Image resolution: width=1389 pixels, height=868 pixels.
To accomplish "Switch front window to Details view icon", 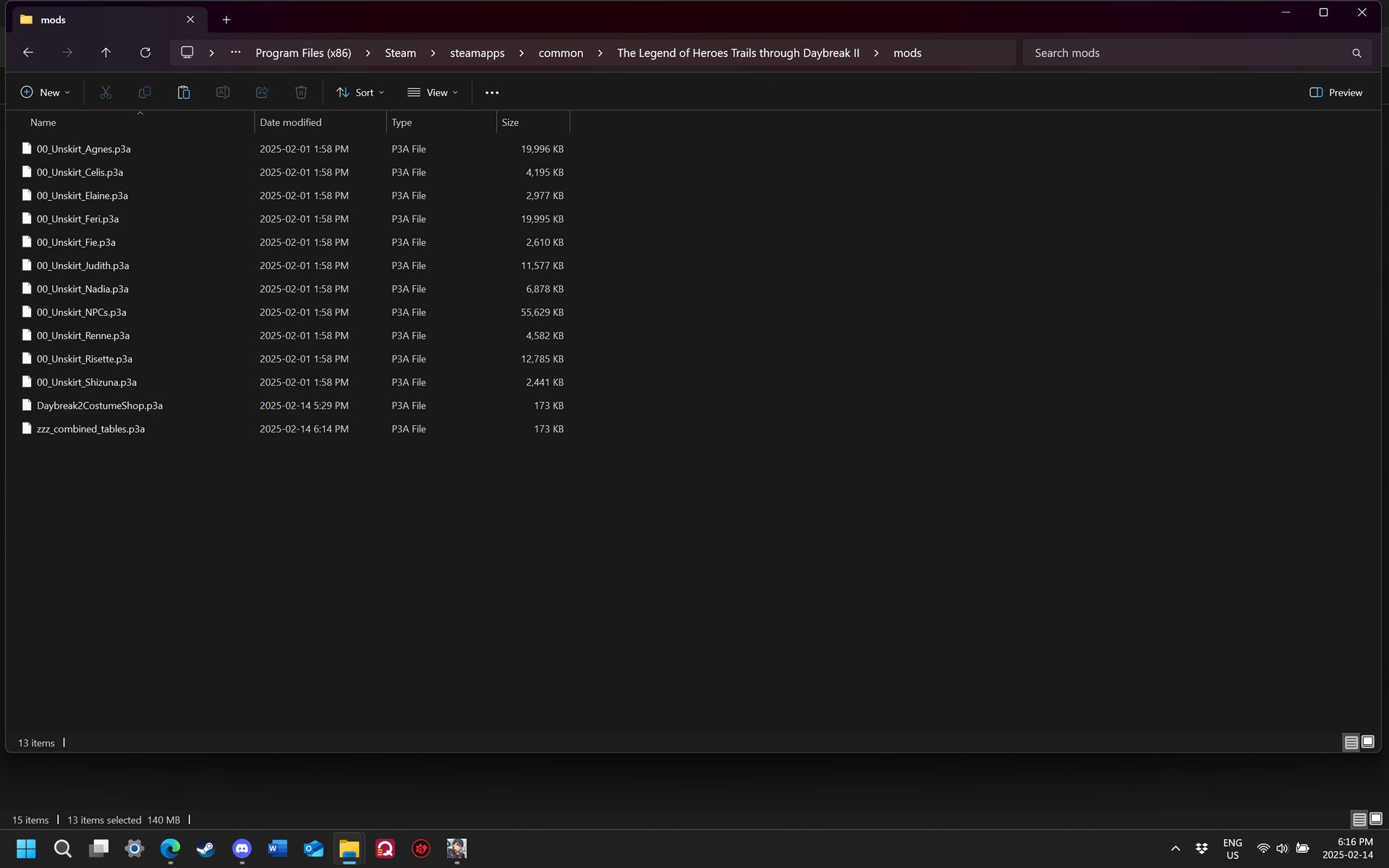I will [1351, 743].
